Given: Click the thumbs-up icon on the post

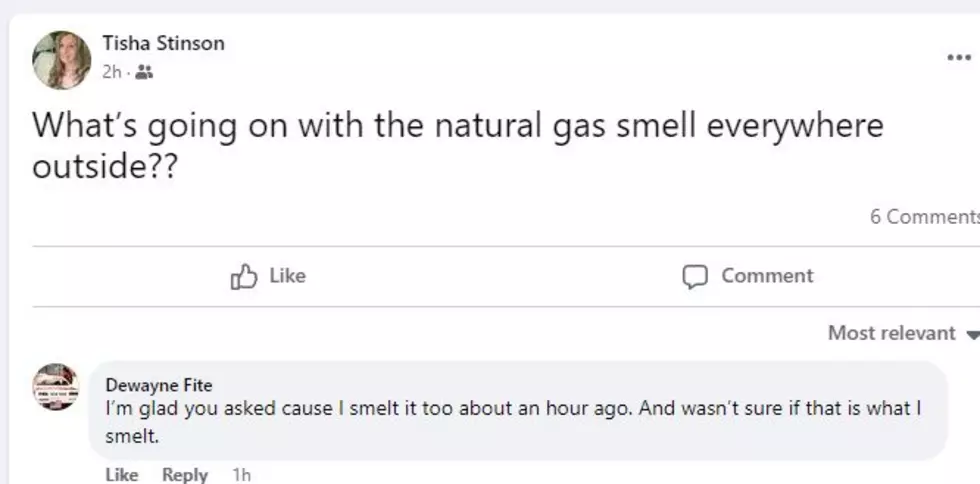Looking at the screenshot, I should point(244,276).
